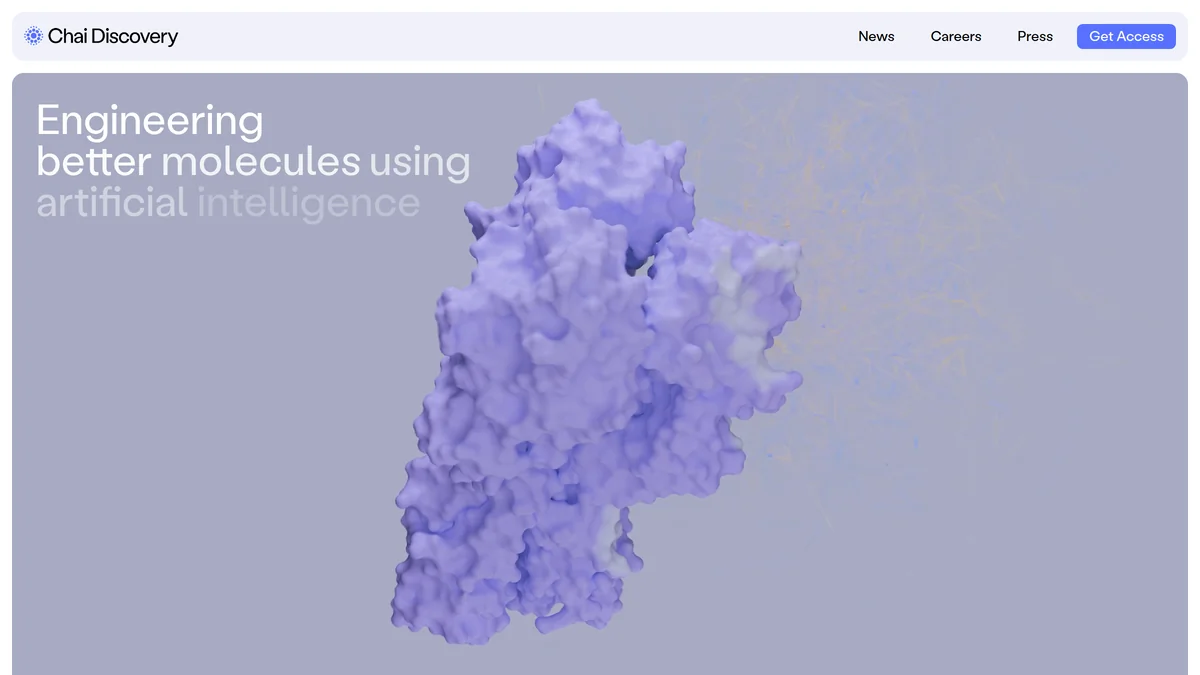Select the phrase better molecules in hero text

(197, 161)
